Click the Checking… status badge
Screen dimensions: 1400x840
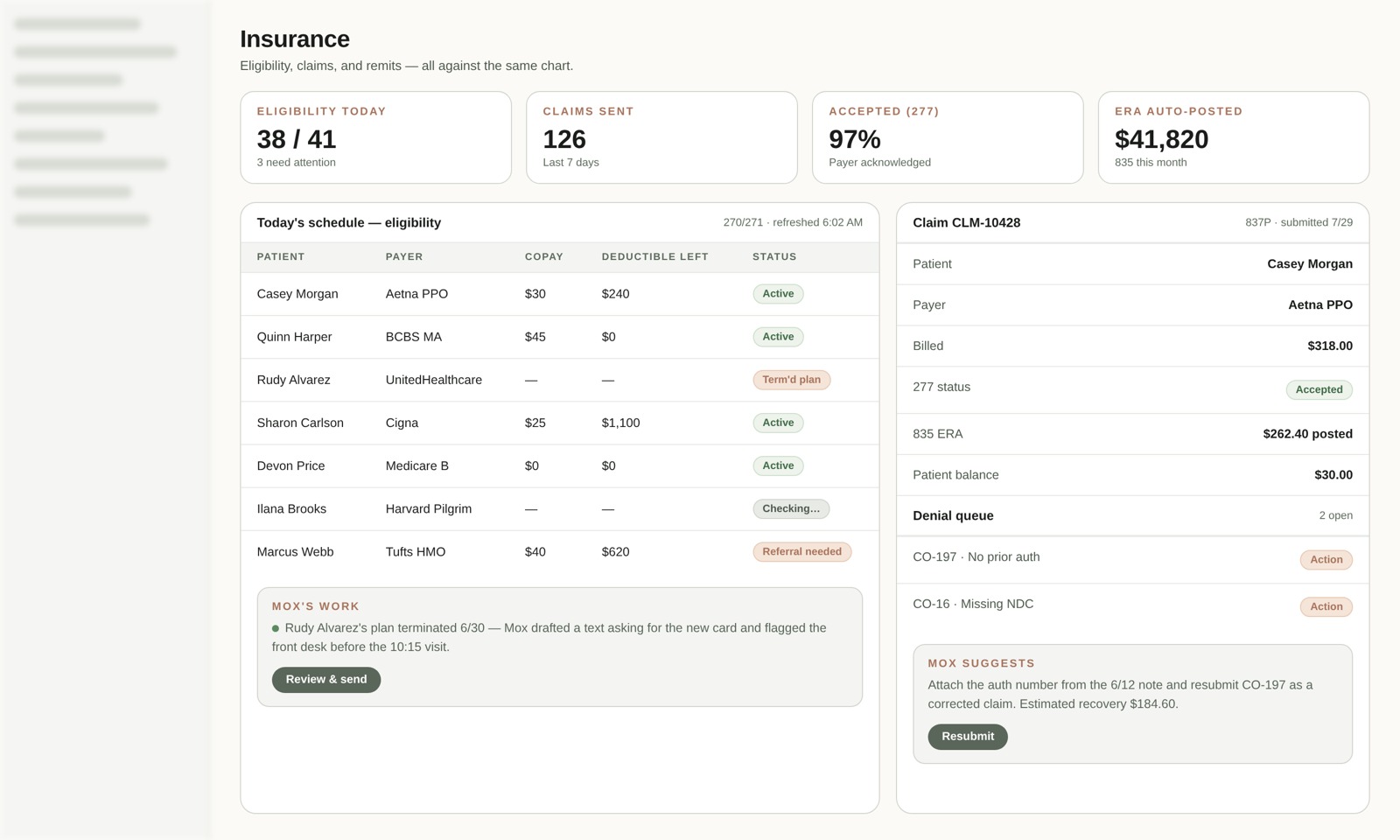coord(791,508)
